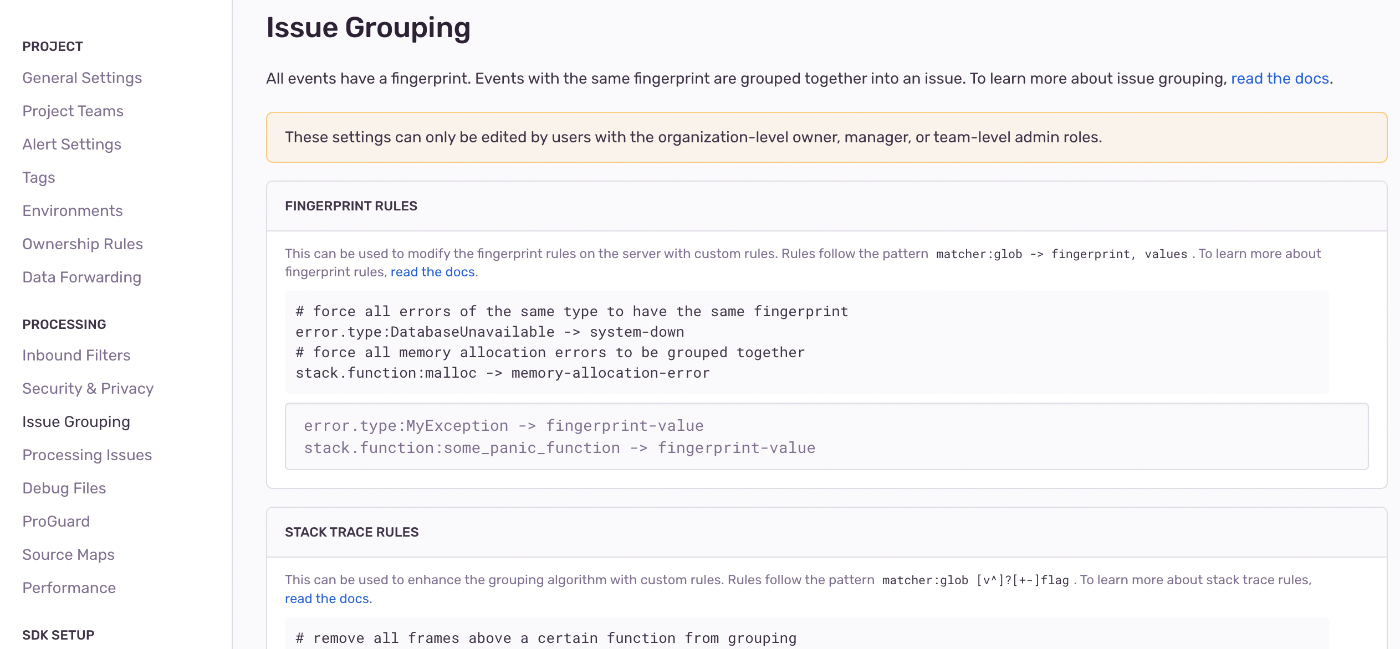Open Performance settings page
The height and width of the screenshot is (649, 1400).
(x=69, y=588)
